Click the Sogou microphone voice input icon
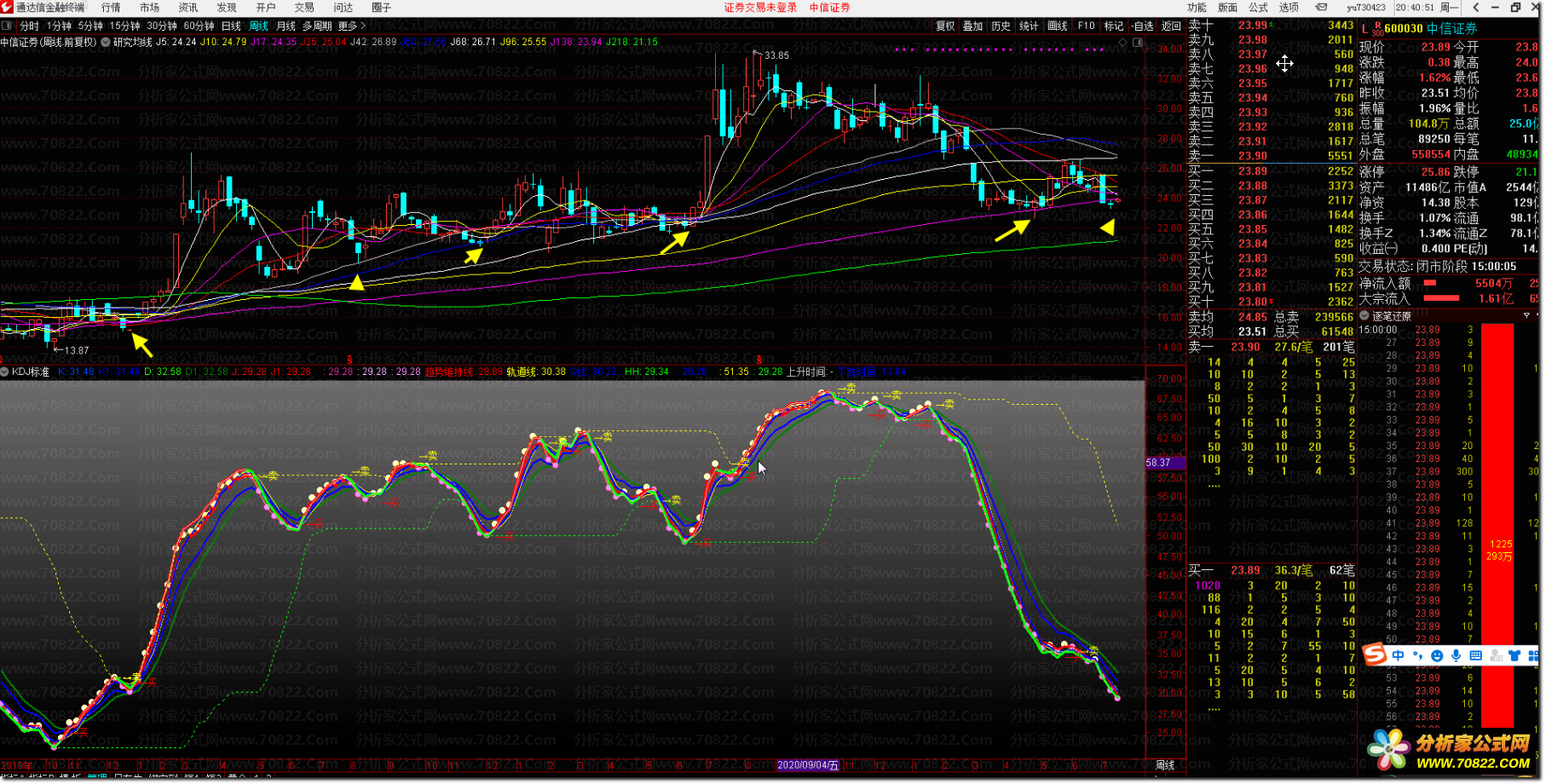Screen dimensions: 1546x784 click(x=1456, y=655)
